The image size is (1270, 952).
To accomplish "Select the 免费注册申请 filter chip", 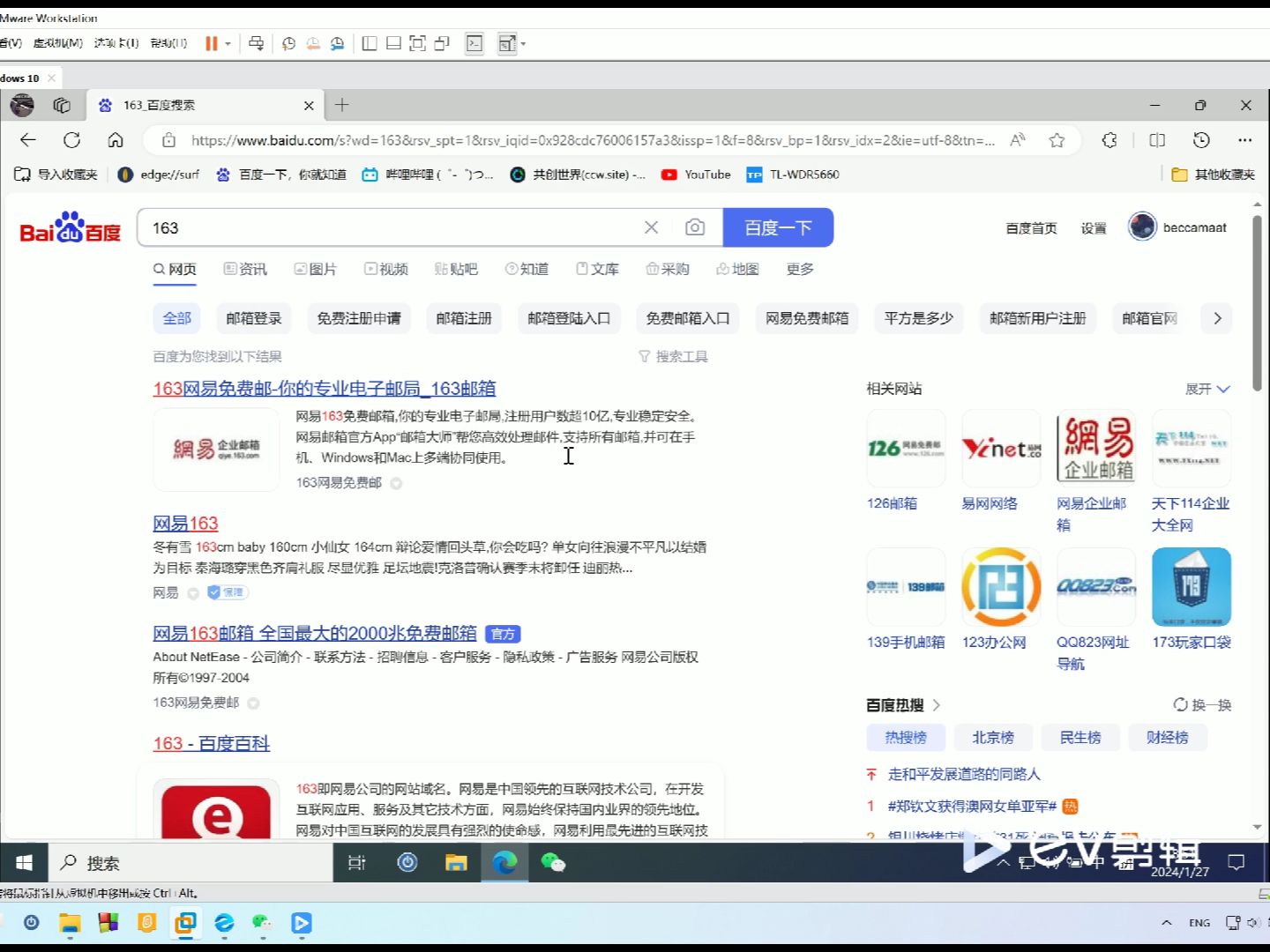I will 359,318.
